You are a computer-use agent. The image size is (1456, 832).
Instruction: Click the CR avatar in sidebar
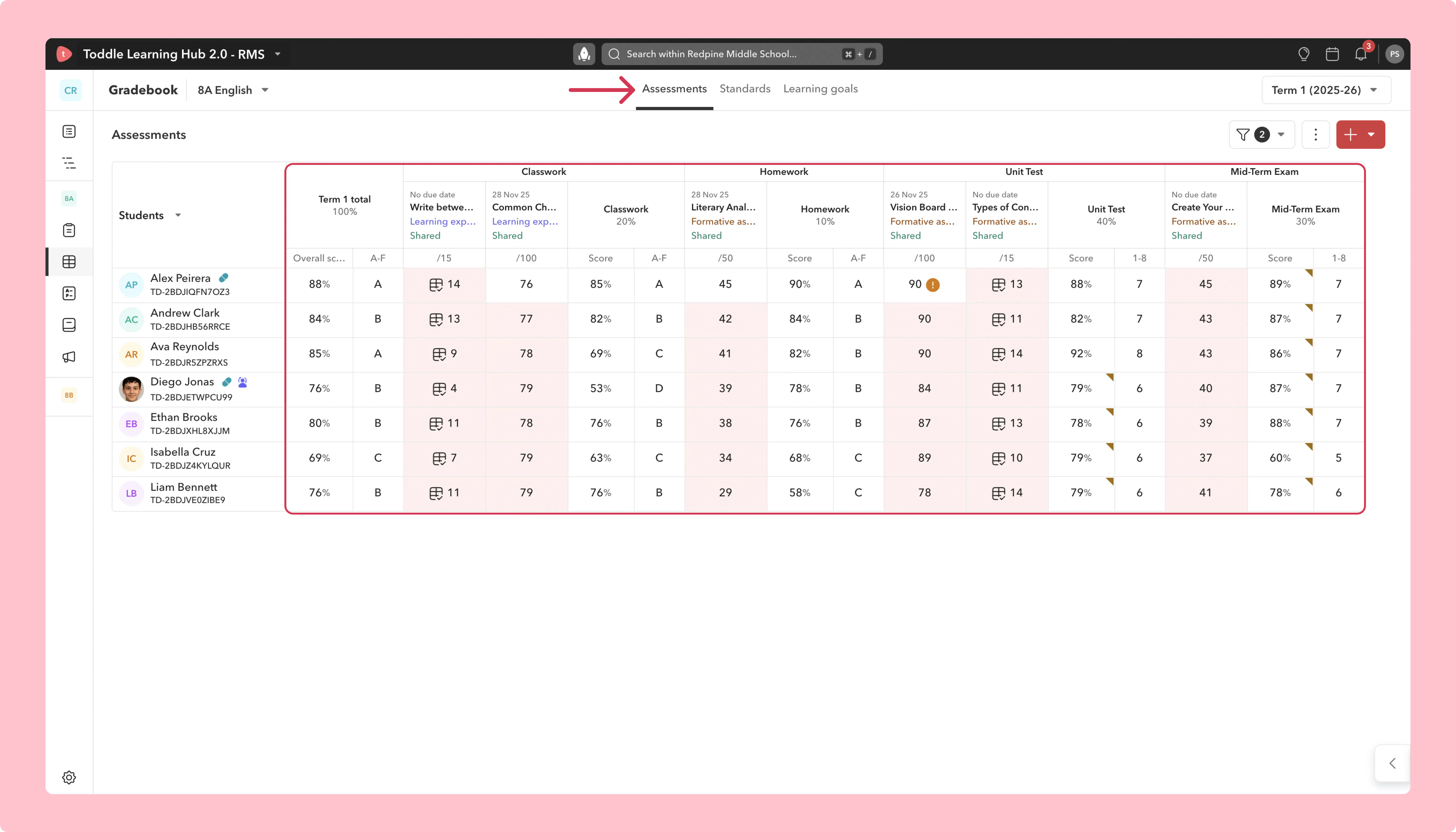click(70, 90)
